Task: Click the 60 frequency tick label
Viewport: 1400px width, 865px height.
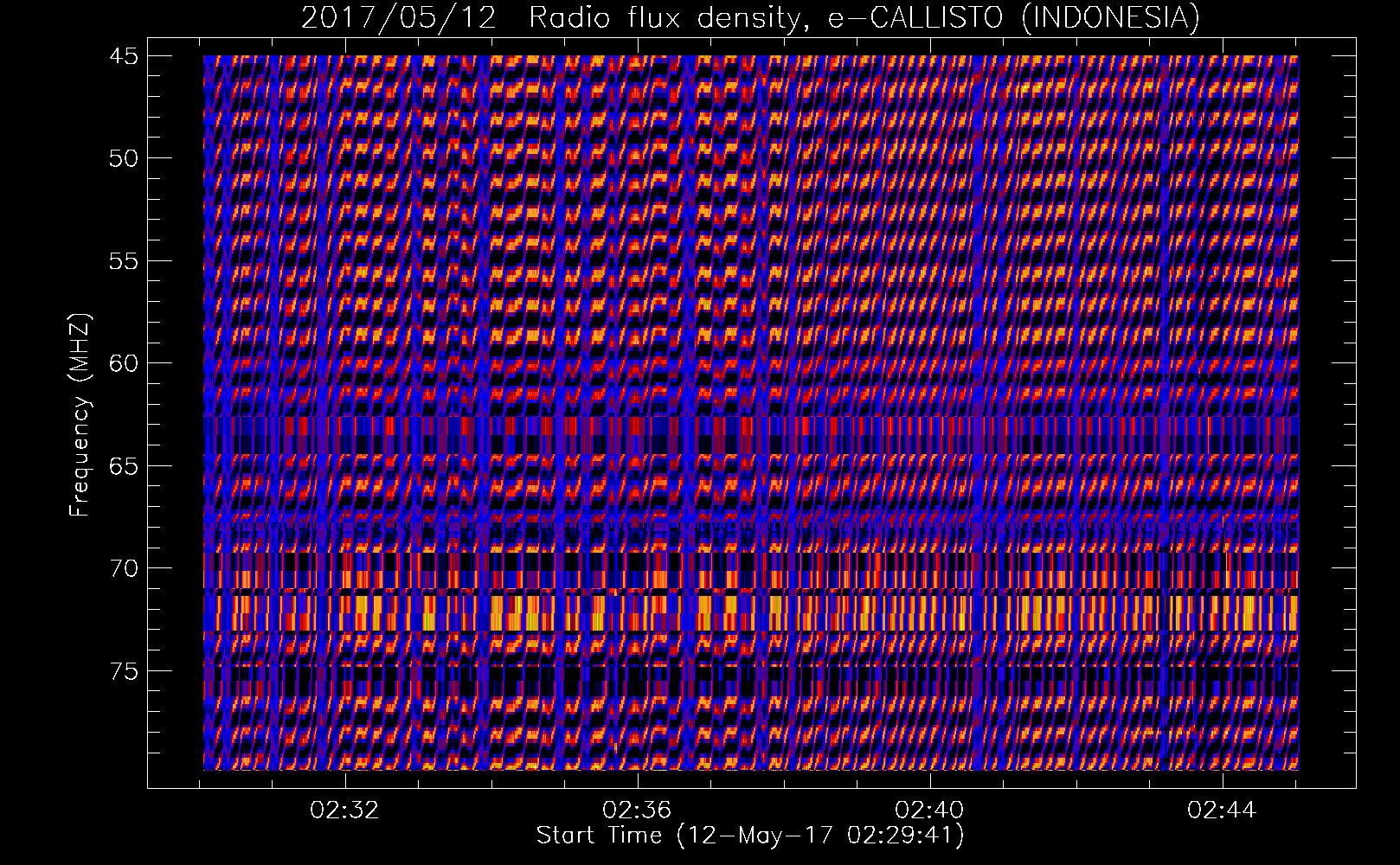Action: pyautogui.click(x=124, y=363)
